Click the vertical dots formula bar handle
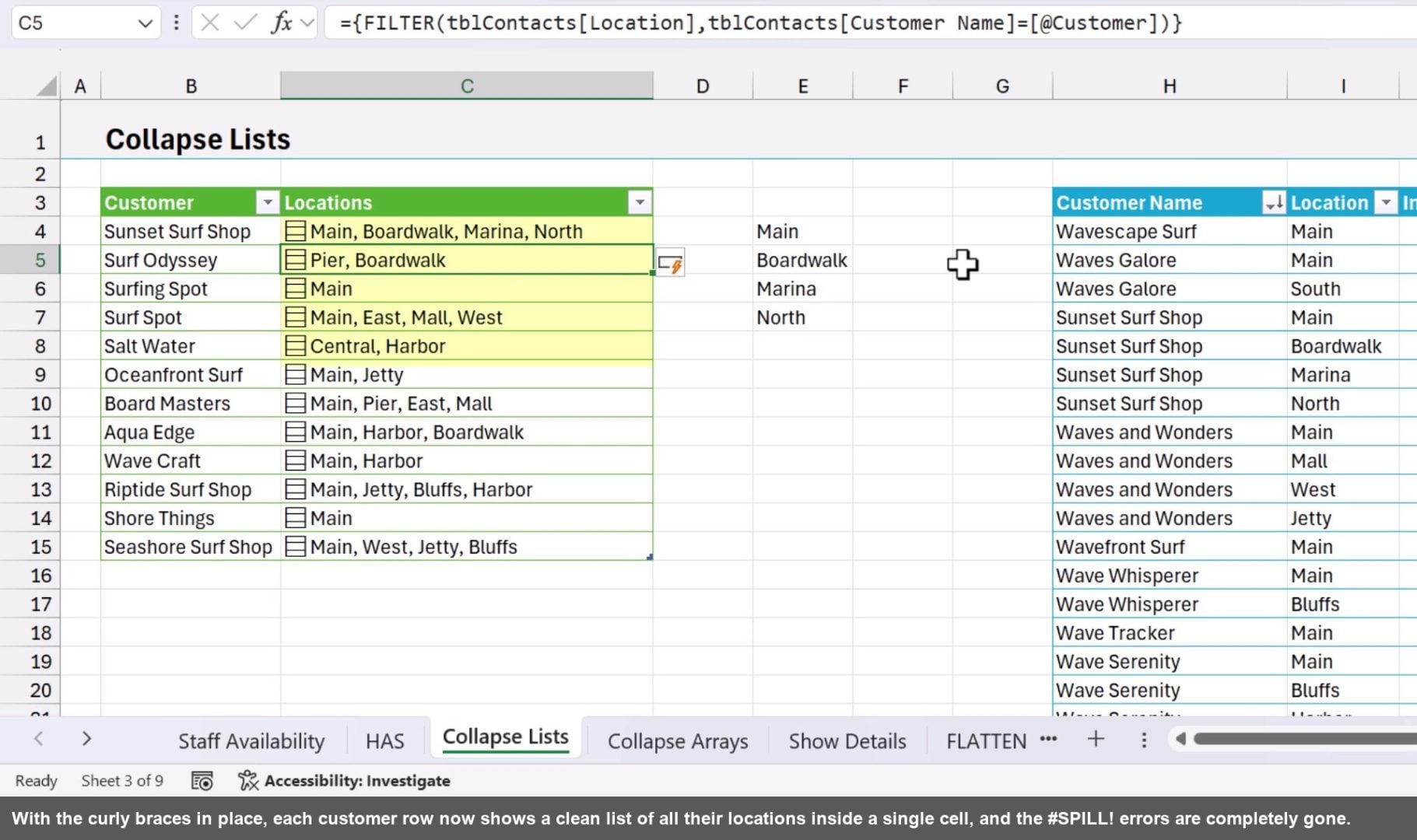The height and width of the screenshot is (840, 1417). (177, 23)
